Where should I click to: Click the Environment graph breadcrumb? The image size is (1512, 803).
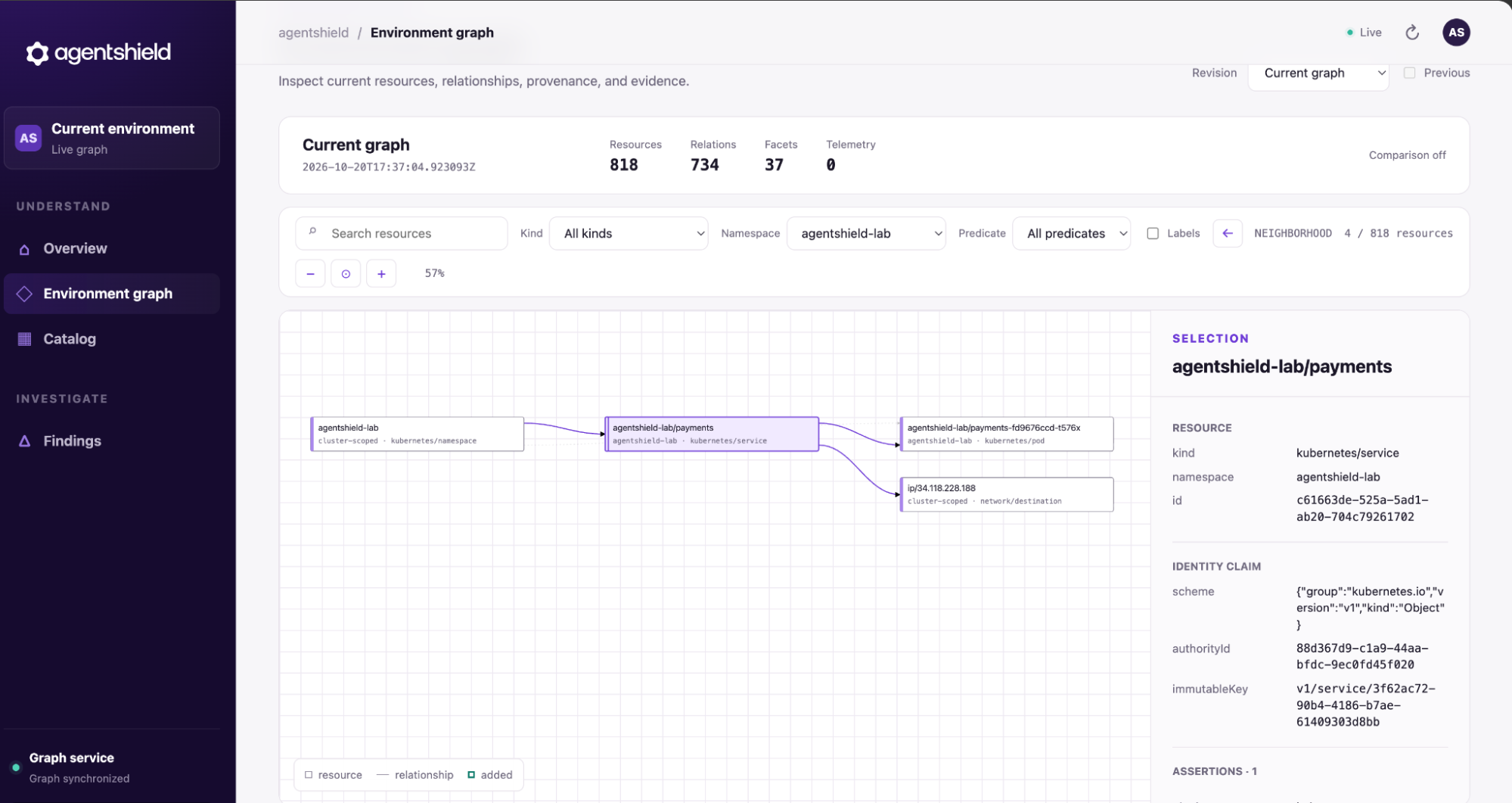click(x=432, y=33)
